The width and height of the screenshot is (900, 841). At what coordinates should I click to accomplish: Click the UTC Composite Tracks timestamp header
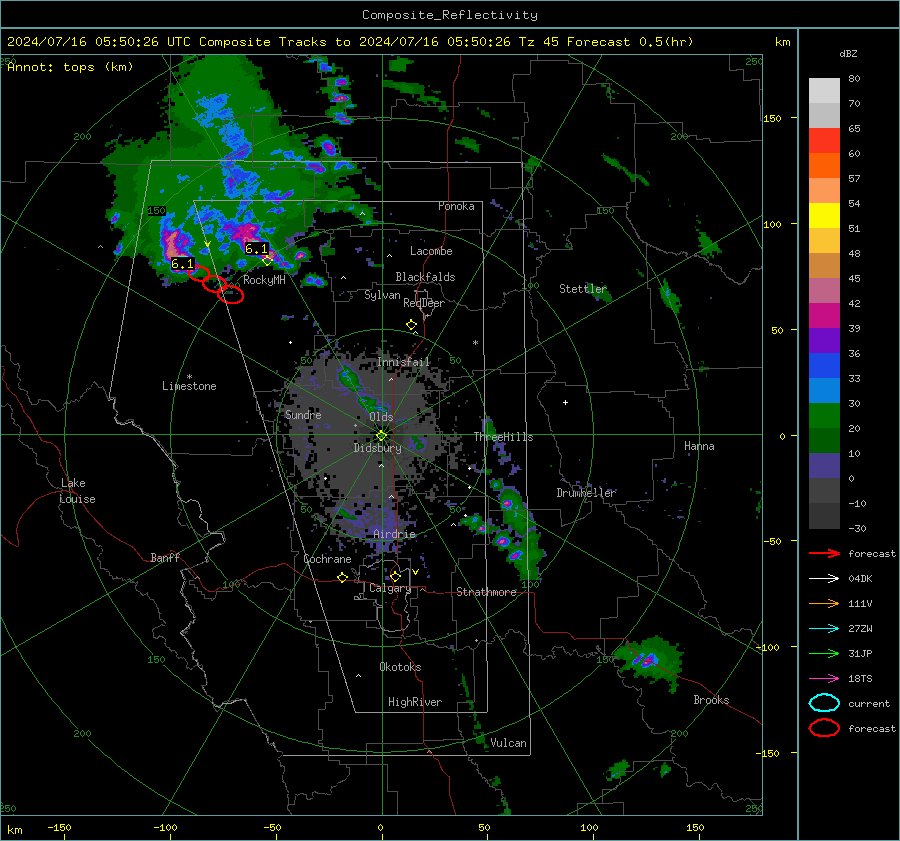click(350, 42)
